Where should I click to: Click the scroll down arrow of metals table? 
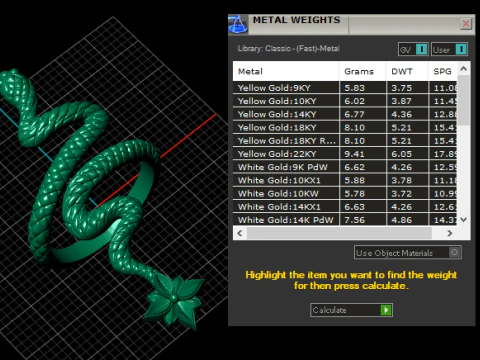[463, 219]
